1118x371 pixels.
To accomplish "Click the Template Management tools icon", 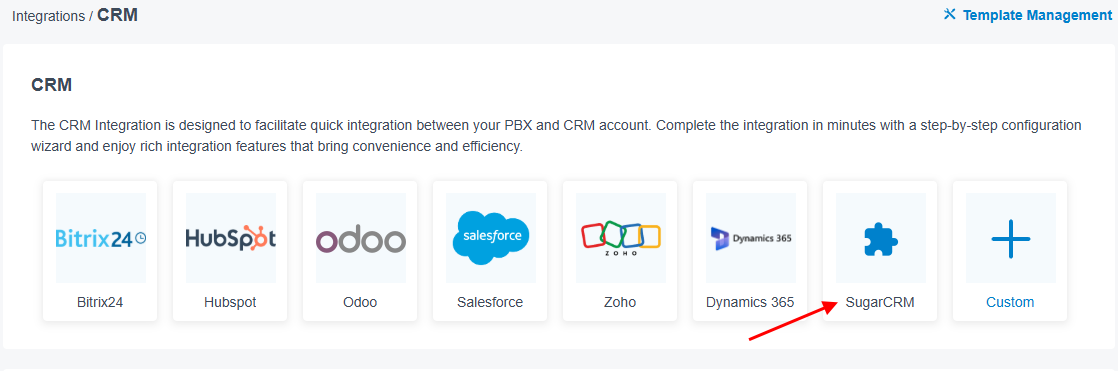I will pyautogui.click(x=949, y=14).
